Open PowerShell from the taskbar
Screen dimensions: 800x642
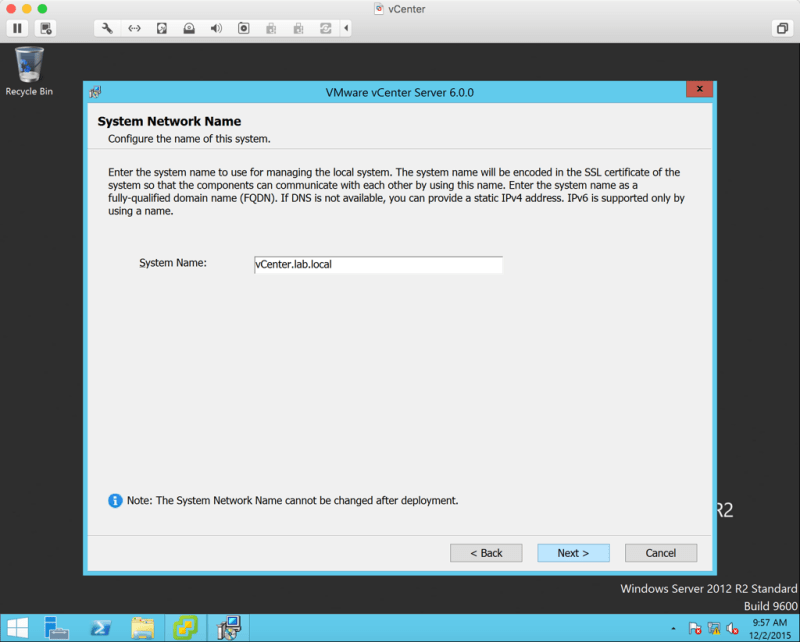[100, 628]
